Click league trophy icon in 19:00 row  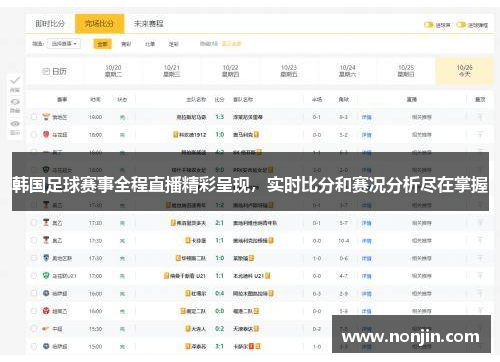(x=46, y=117)
